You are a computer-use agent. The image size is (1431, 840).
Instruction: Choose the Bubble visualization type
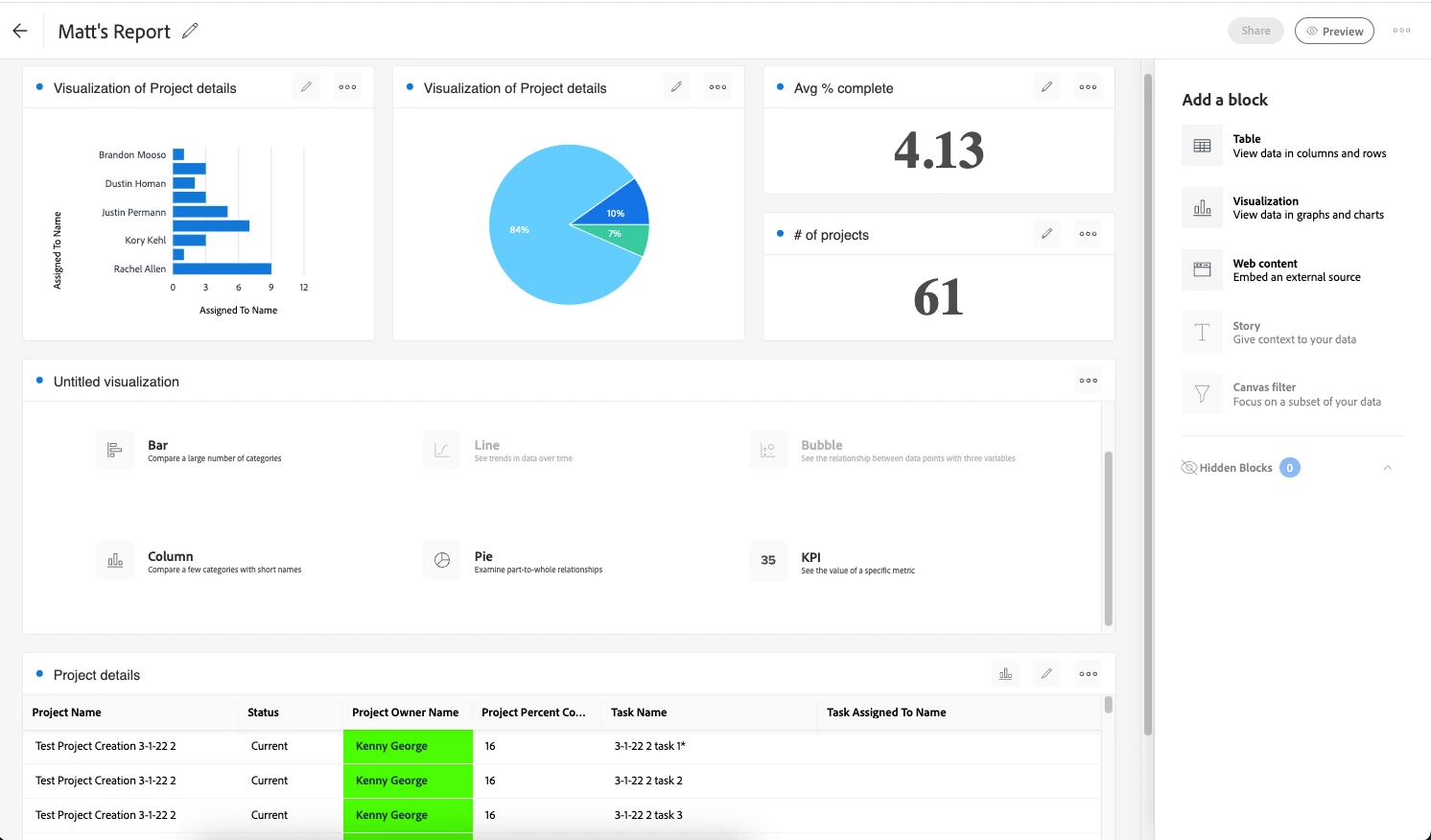coord(882,450)
